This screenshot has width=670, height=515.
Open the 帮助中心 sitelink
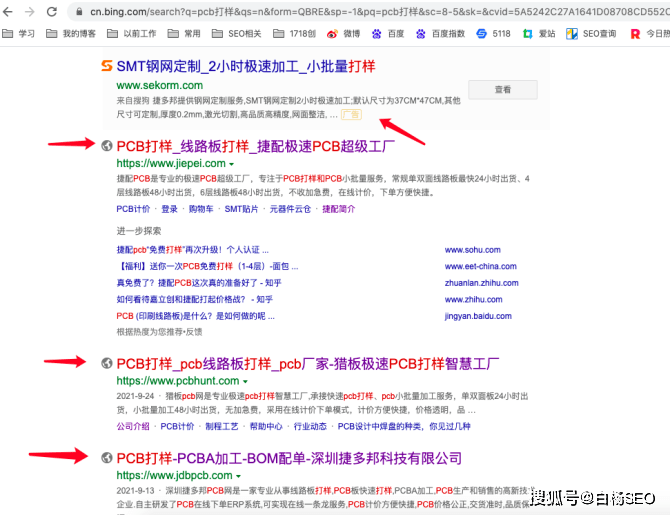click(x=266, y=426)
